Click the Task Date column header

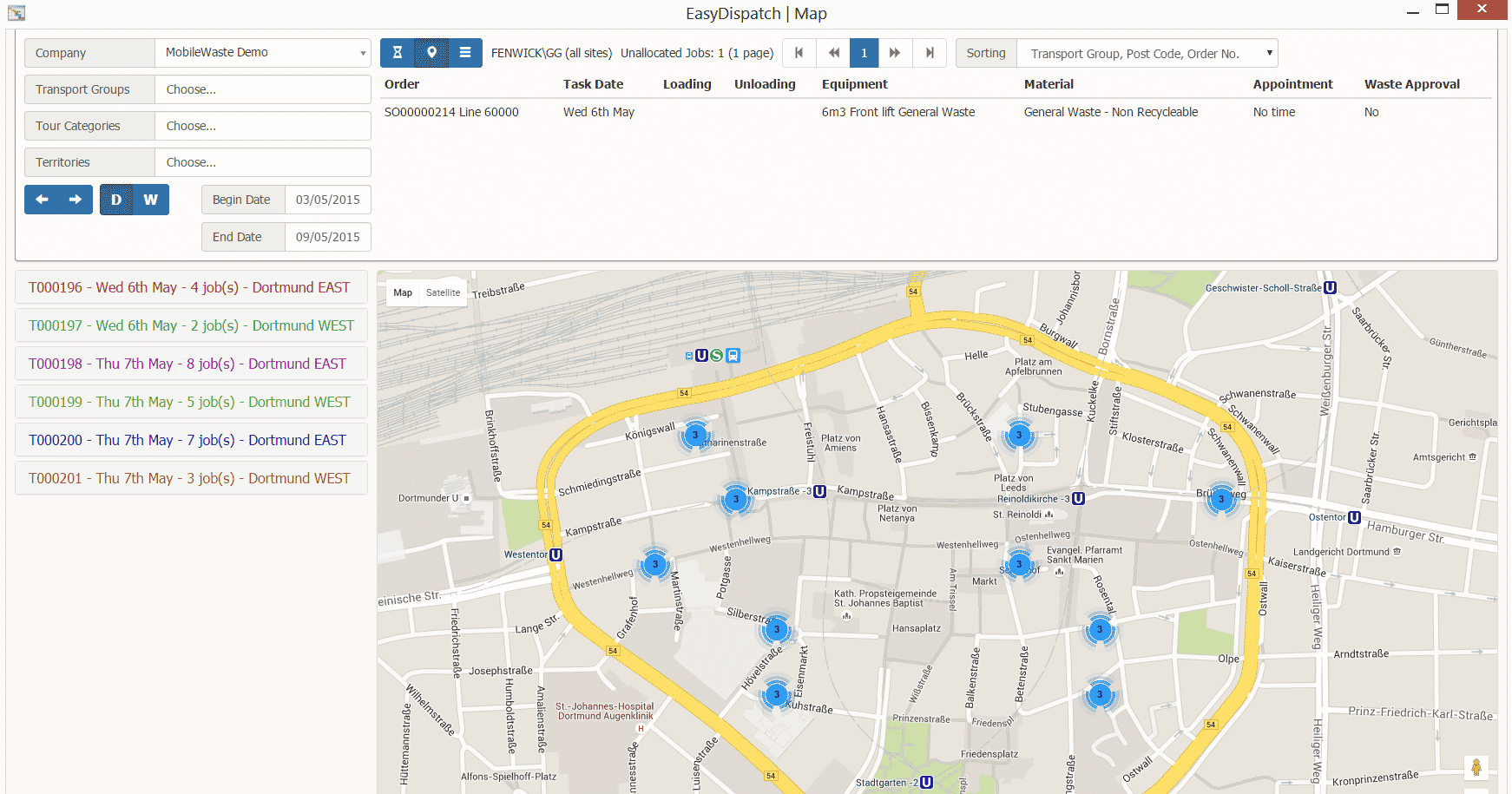tap(593, 84)
